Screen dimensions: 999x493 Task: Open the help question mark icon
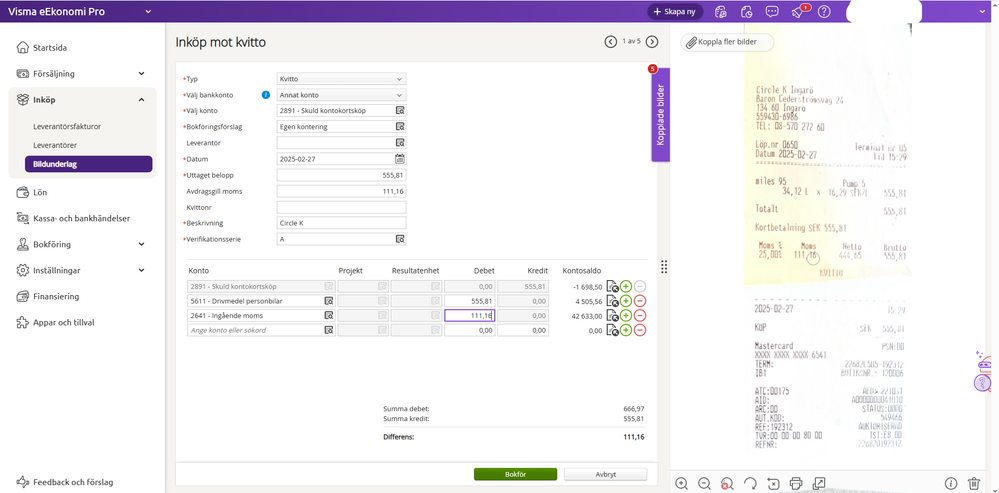824,12
